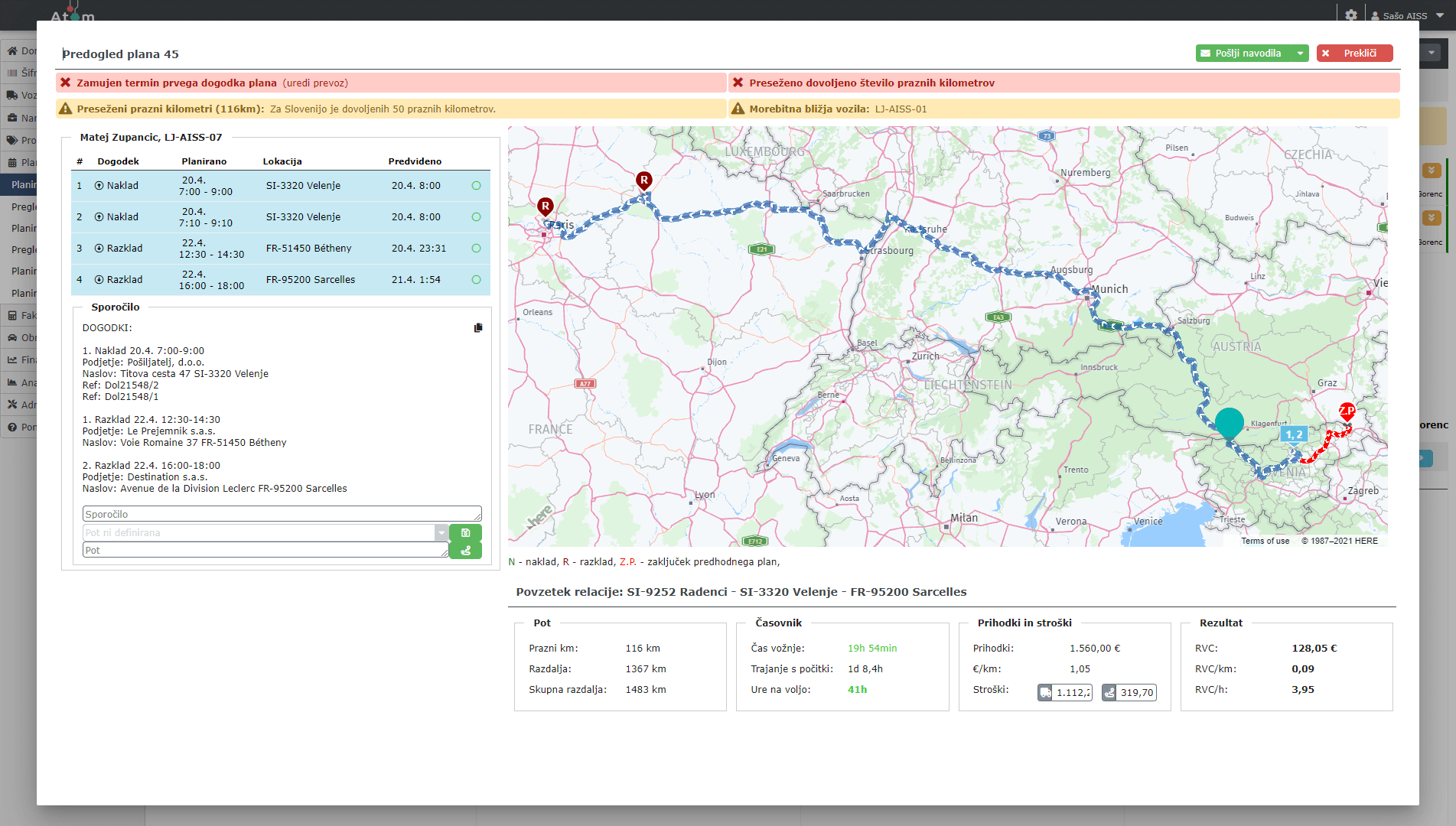This screenshot has width=1456, height=826.
Task: Toggle status circle for Bétheny Razklad row
Action: 476,249
